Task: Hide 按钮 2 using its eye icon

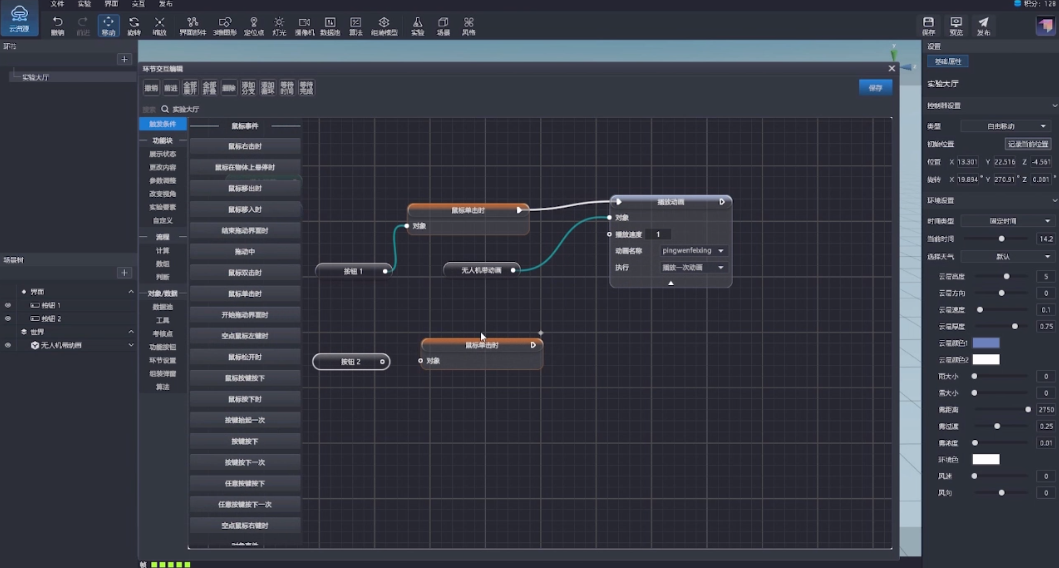Action: click(x=8, y=318)
